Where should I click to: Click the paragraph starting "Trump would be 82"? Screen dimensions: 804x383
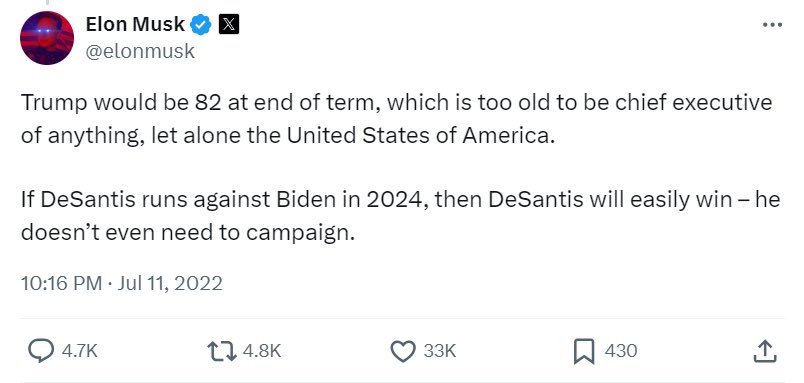tap(396, 119)
